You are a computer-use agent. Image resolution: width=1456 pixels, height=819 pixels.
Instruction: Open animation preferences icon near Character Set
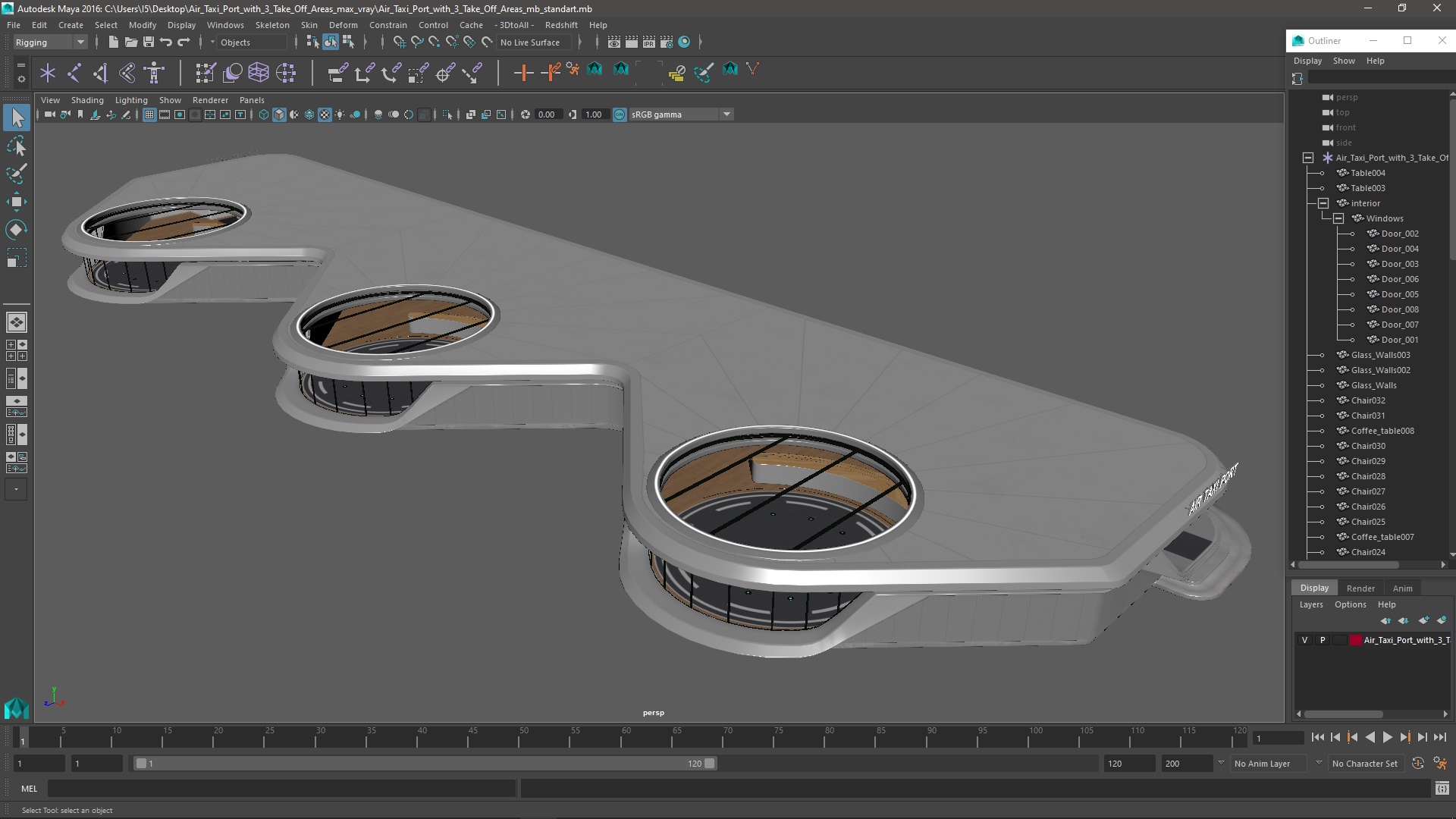tap(1440, 764)
